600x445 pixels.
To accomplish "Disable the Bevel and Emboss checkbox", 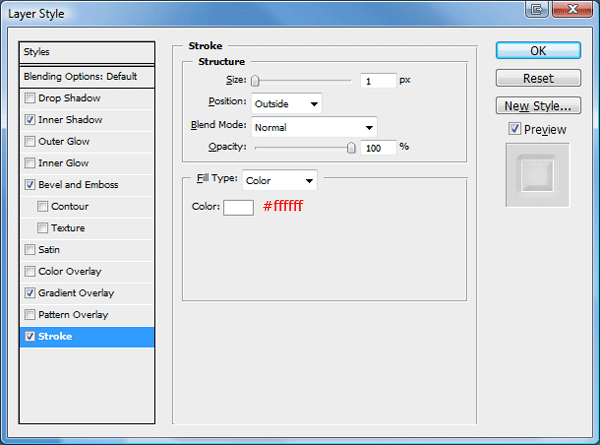I will point(29,185).
